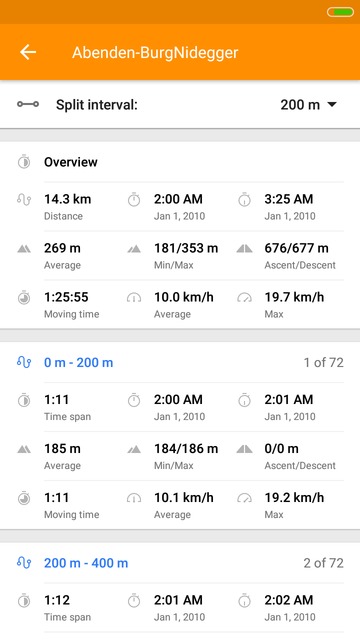Go back using the arrow icon
360x640 pixels.
point(28,52)
